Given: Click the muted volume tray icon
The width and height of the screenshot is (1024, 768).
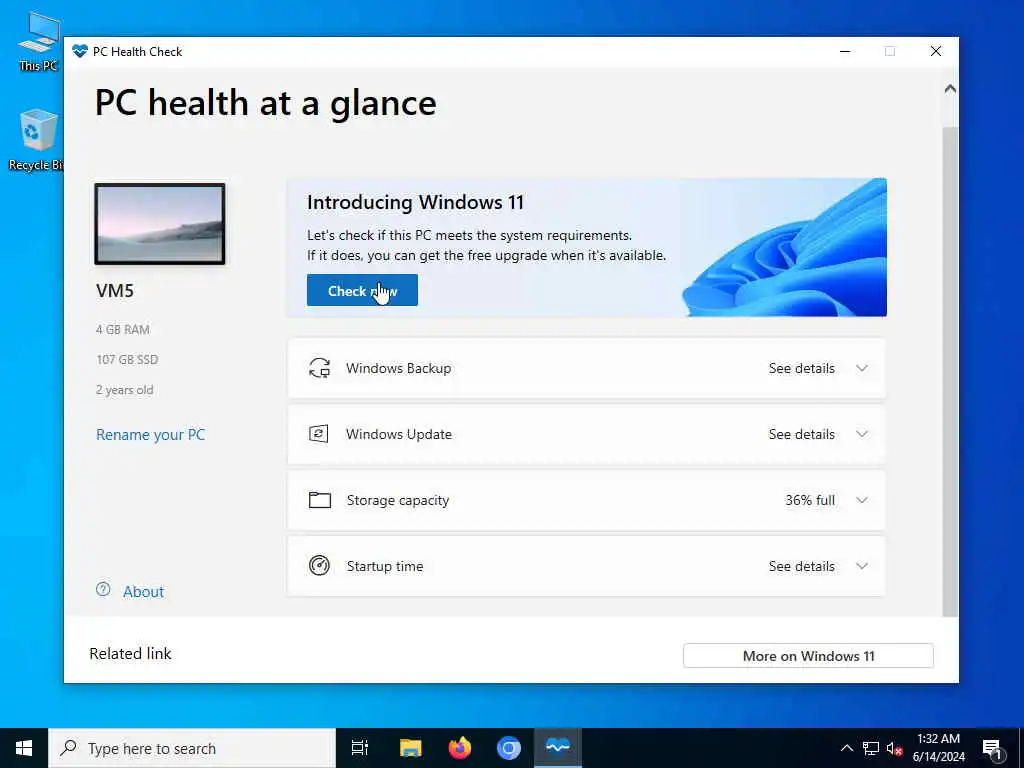Looking at the screenshot, I should 894,748.
